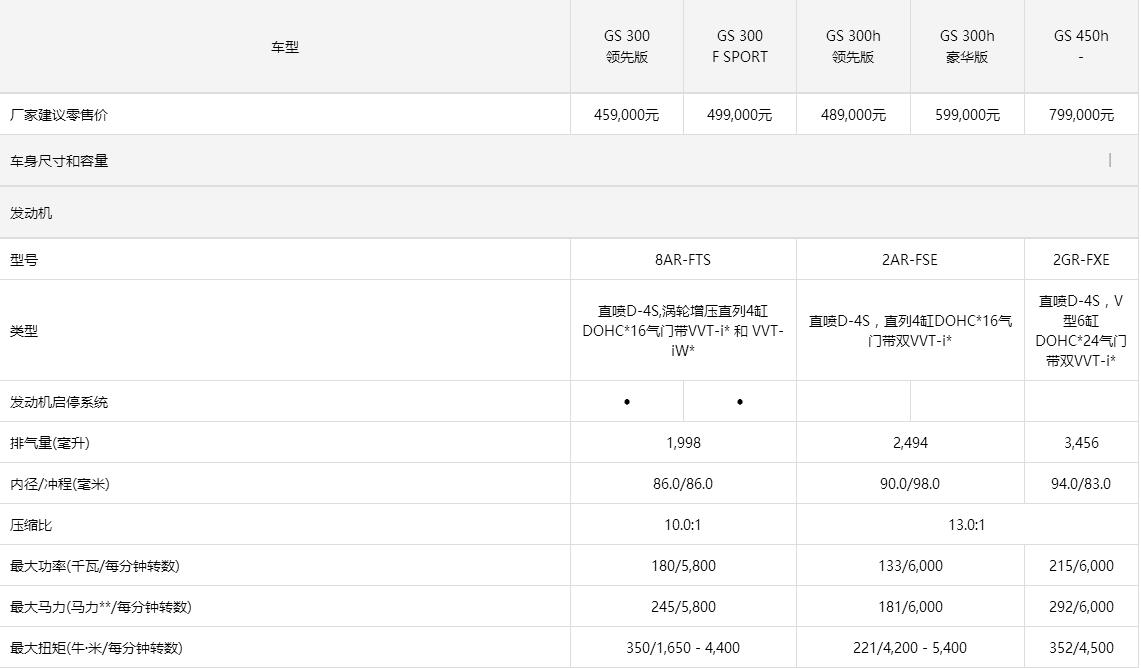The width and height of the screenshot is (1141, 668).
Task: Select the GS 300h 领先版 column header
Action: (x=853, y=47)
